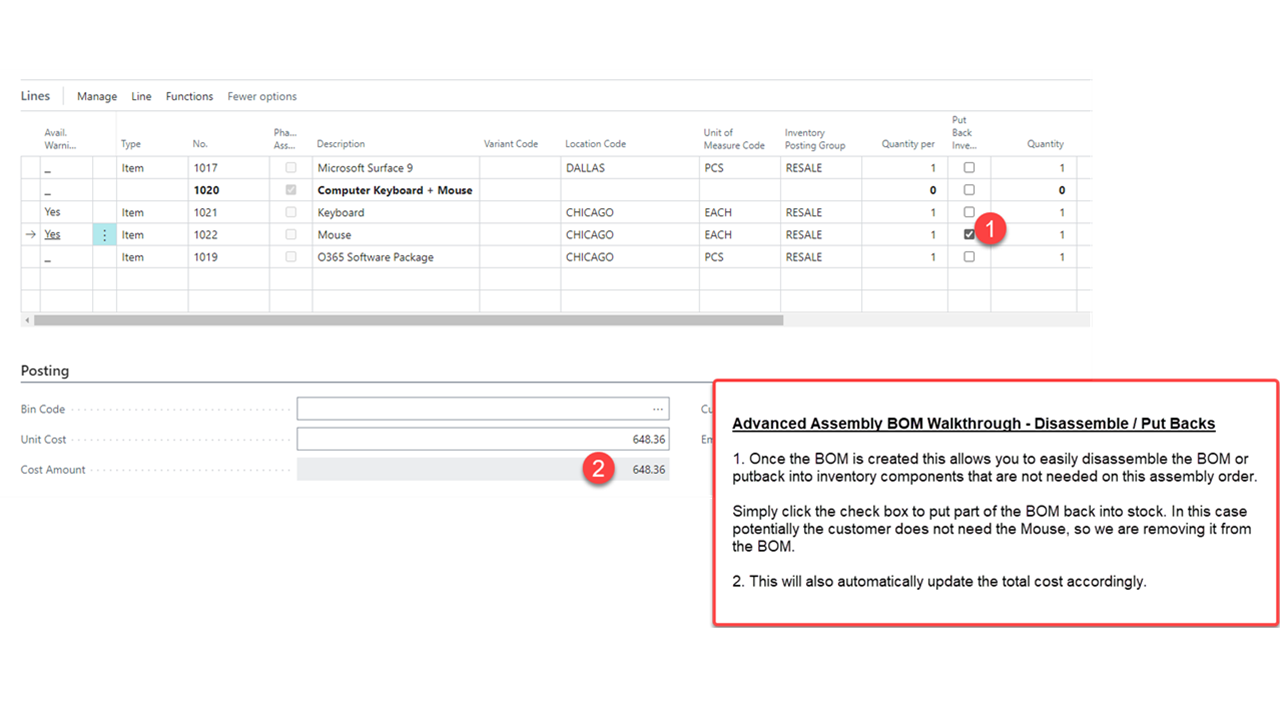Click the Bin Code lookup ellipsis
The width and height of the screenshot is (1280, 720).
(658, 409)
